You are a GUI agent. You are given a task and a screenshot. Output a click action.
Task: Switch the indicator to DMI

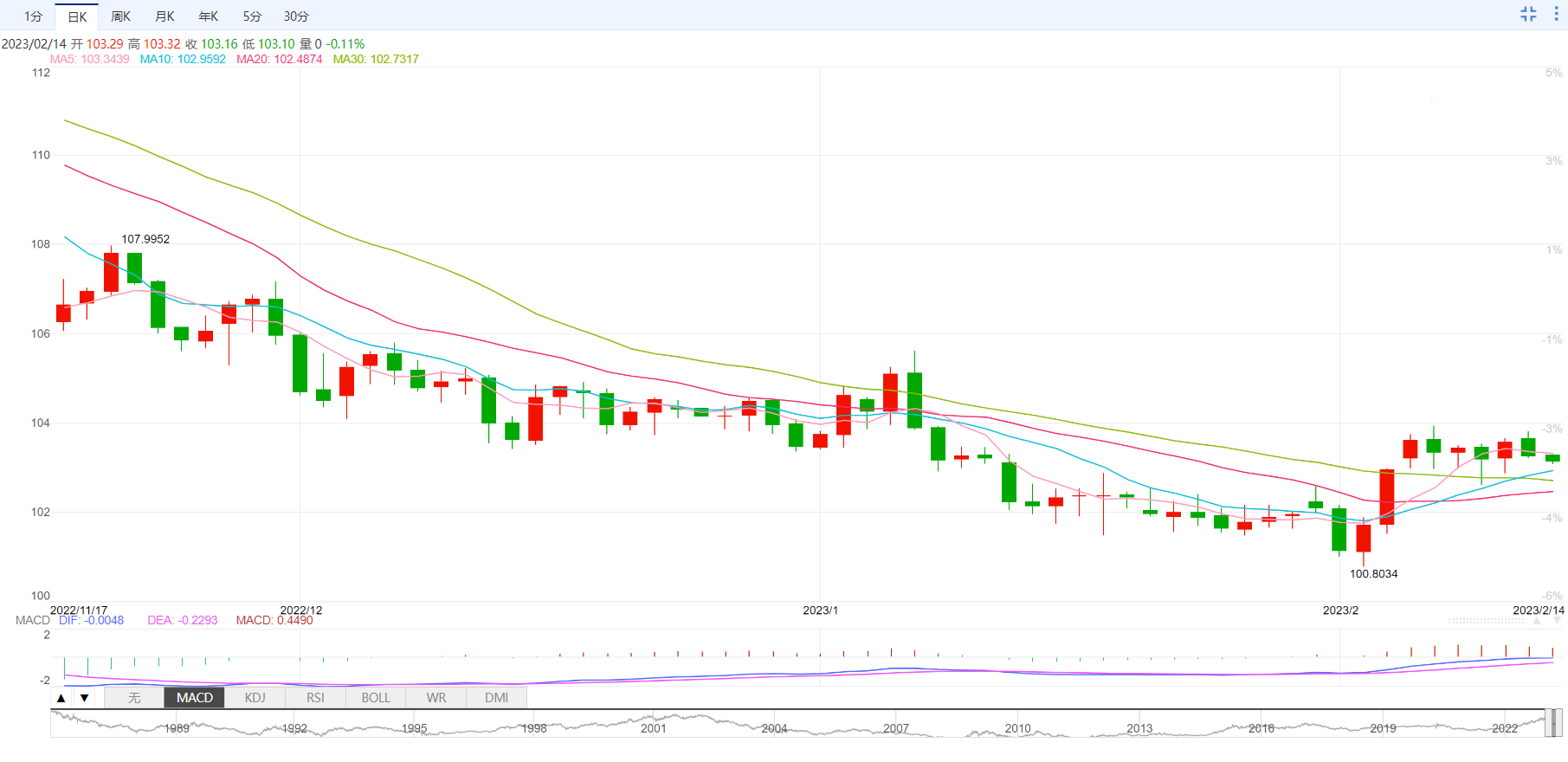click(497, 698)
